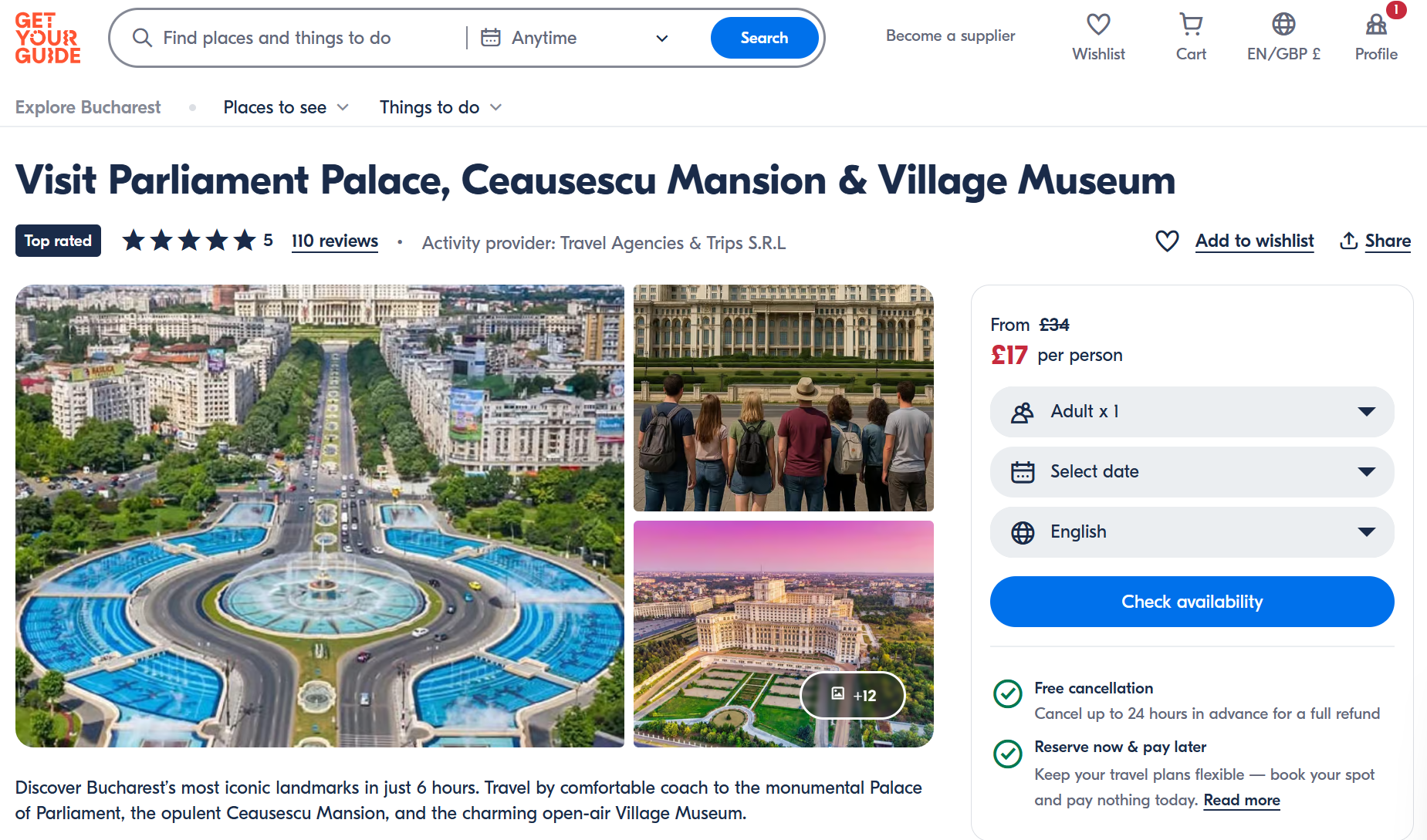Viewport: 1427px width, 840px height.
Task: Open the +12 photos gallery badge
Action: [x=853, y=695]
